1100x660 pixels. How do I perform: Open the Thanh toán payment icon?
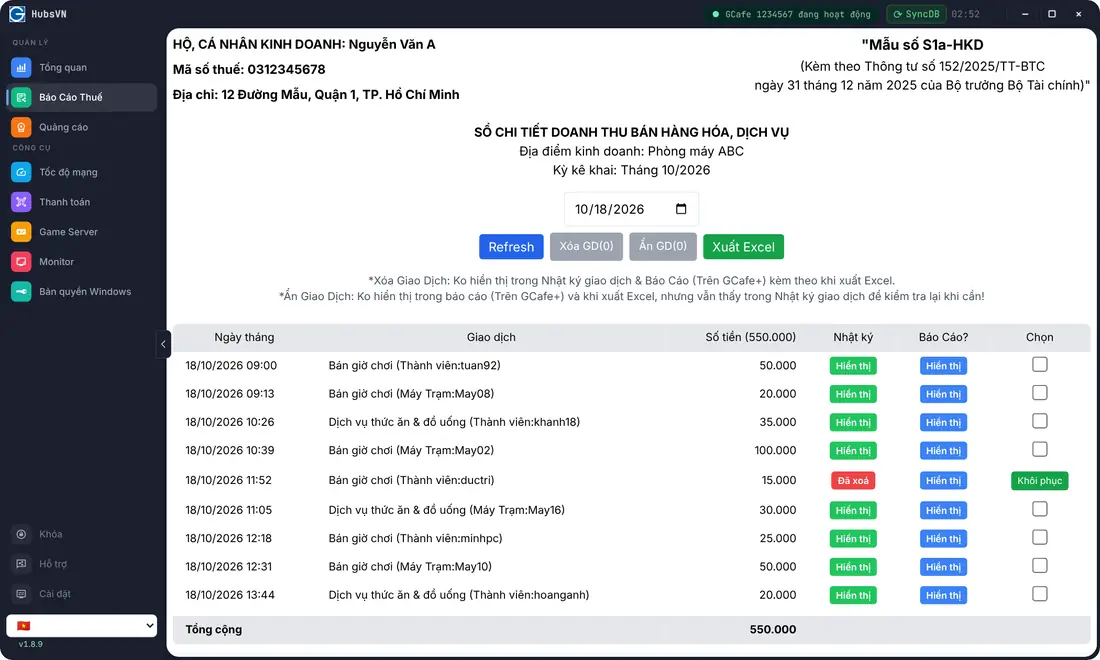coord(21,202)
